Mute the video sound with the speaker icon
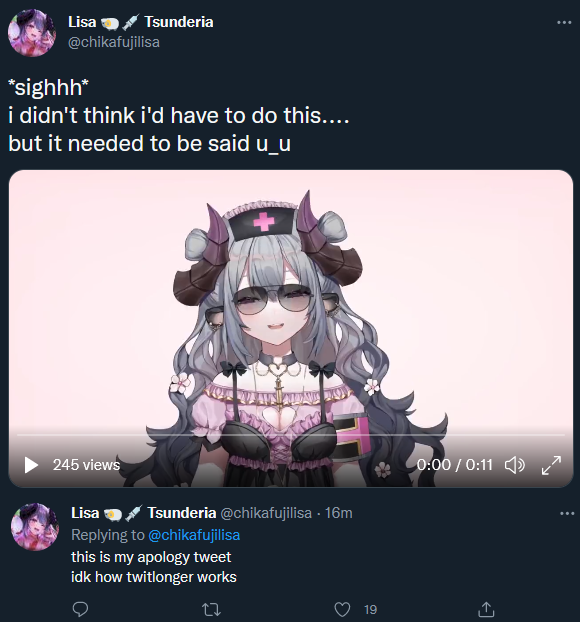Viewport: 580px width, 622px height. pyautogui.click(x=515, y=465)
